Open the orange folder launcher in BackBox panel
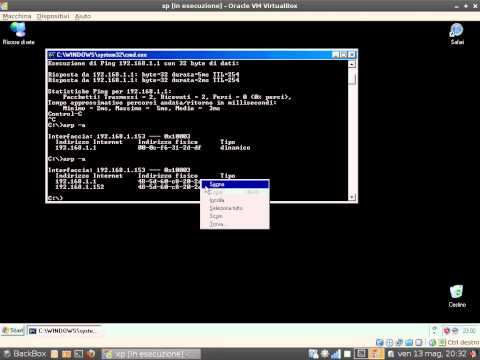Image resolution: width=480 pixels, height=360 pixels. pos(66,354)
